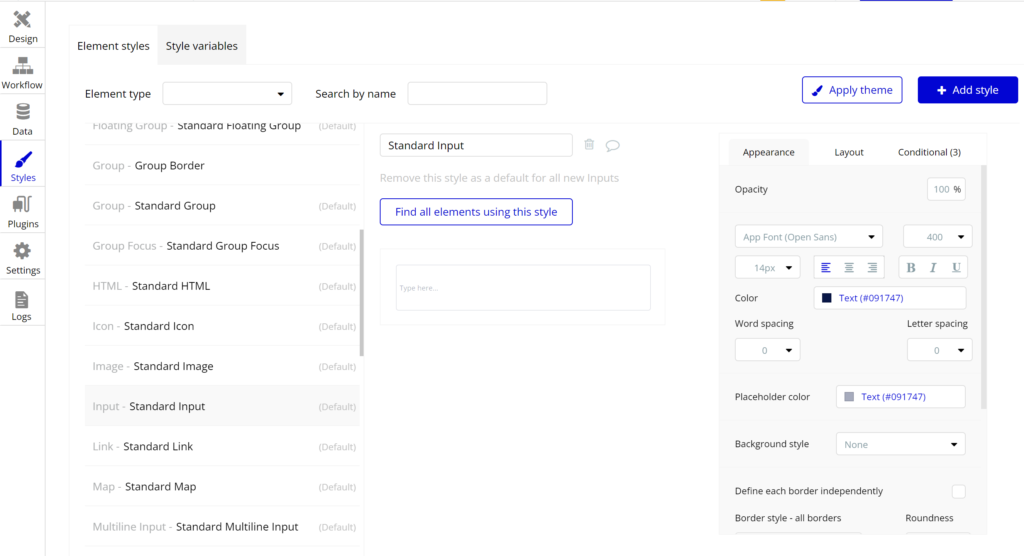The height and width of the screenshot is (556, 1024).
Task: Click Find all elements using this style
Action: pos(476,212)
